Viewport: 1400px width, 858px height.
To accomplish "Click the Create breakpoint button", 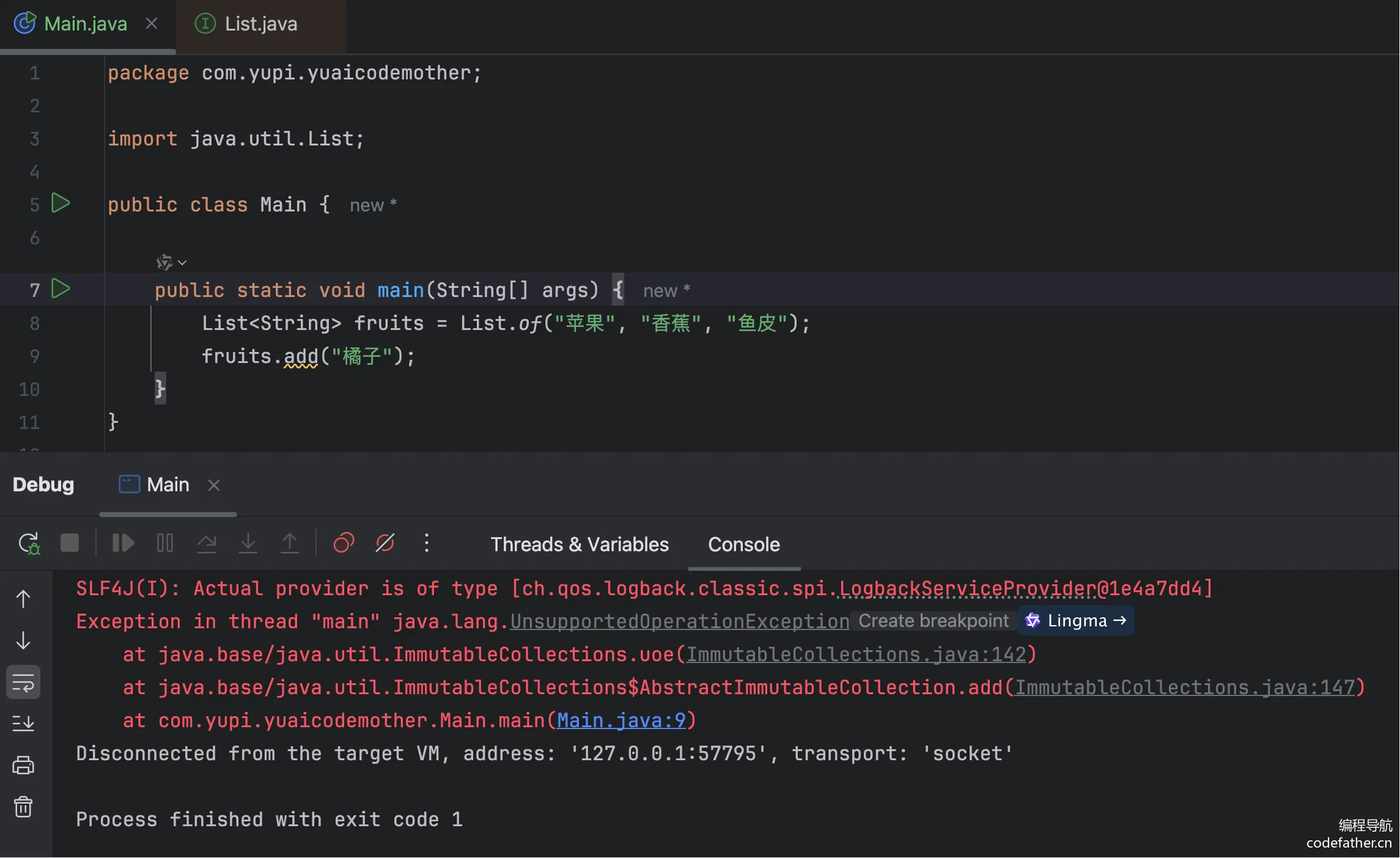I will (x=933, y=621).
